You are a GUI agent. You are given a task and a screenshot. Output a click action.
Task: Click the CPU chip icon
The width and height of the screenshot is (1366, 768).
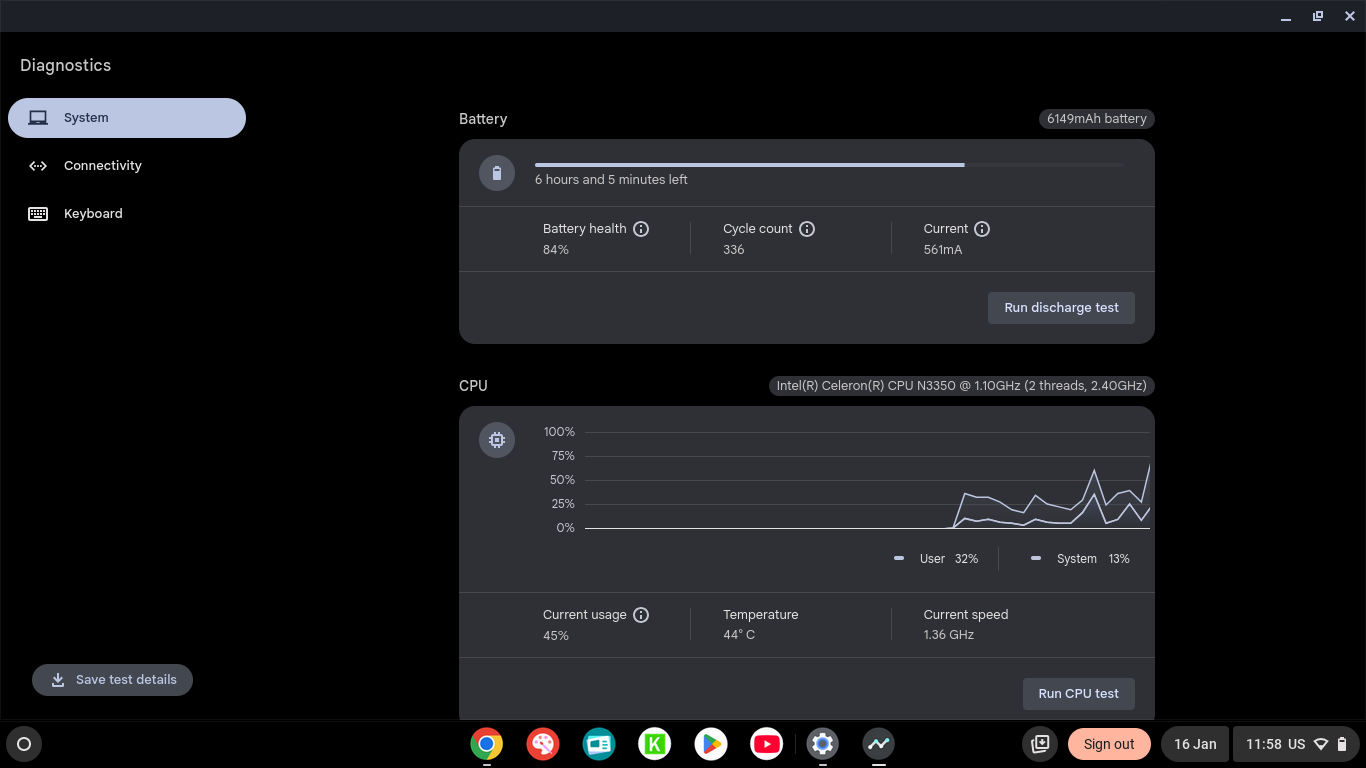tap(497, 440)
